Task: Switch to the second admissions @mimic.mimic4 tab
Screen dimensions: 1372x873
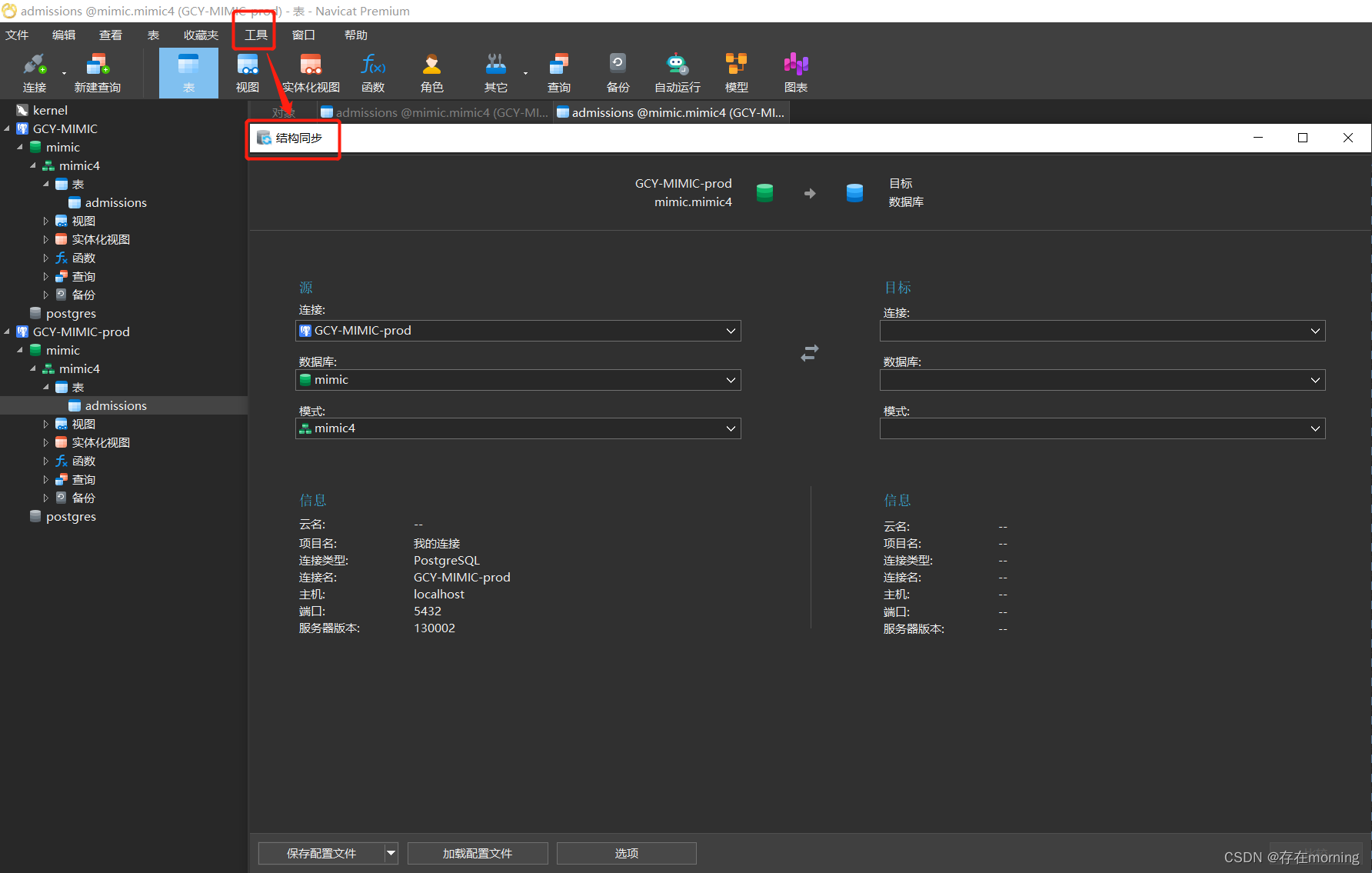Action: point(671,112)
